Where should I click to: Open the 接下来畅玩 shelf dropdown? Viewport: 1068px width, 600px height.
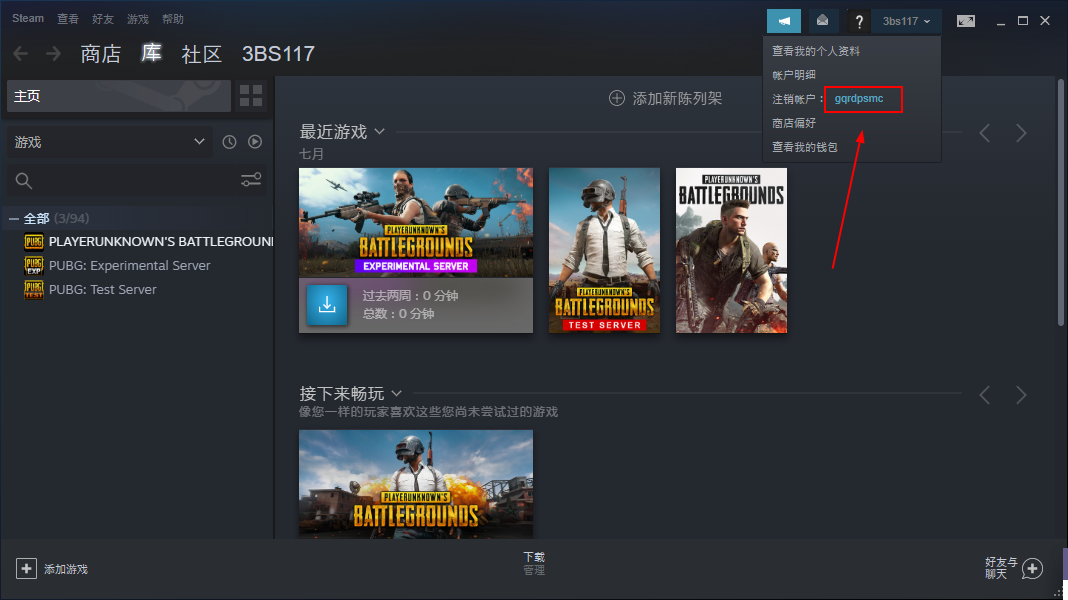(396, 394)
